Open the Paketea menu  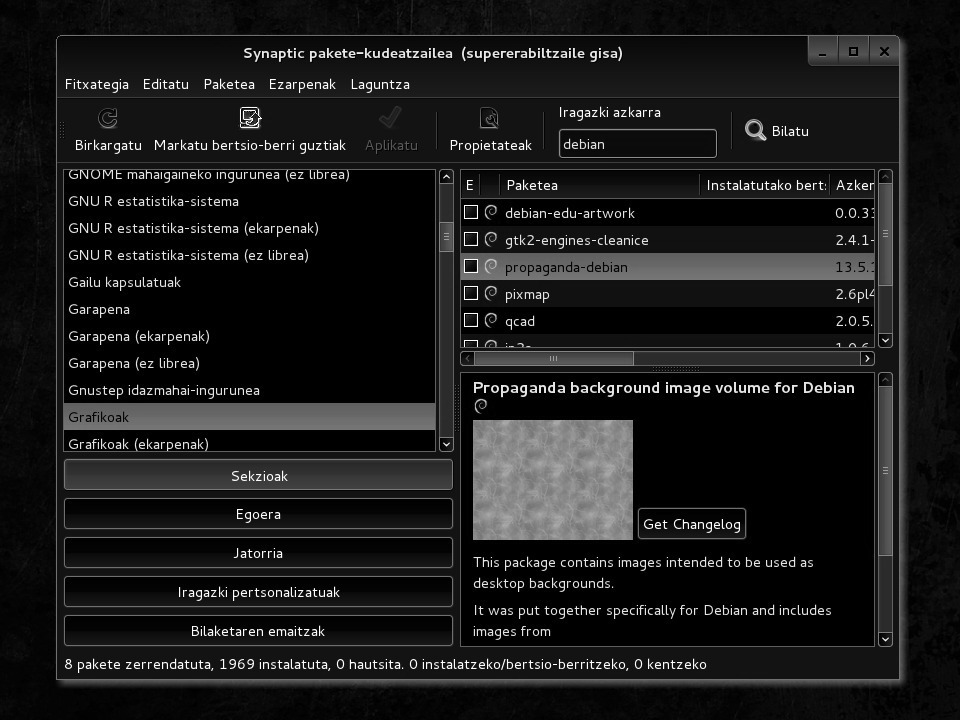[x=229, y=84]
